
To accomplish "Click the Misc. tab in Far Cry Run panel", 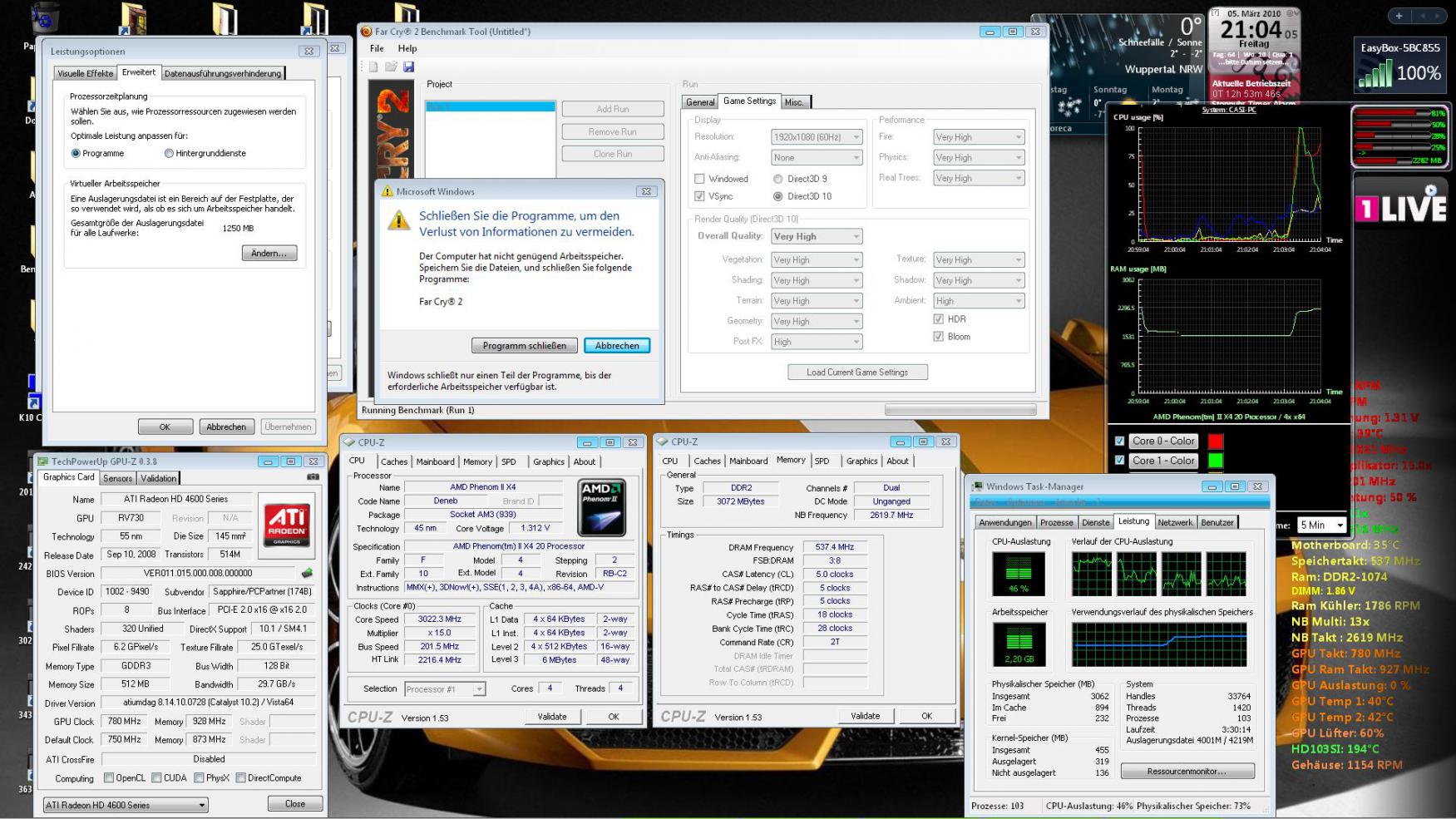I will click(794, 102).
